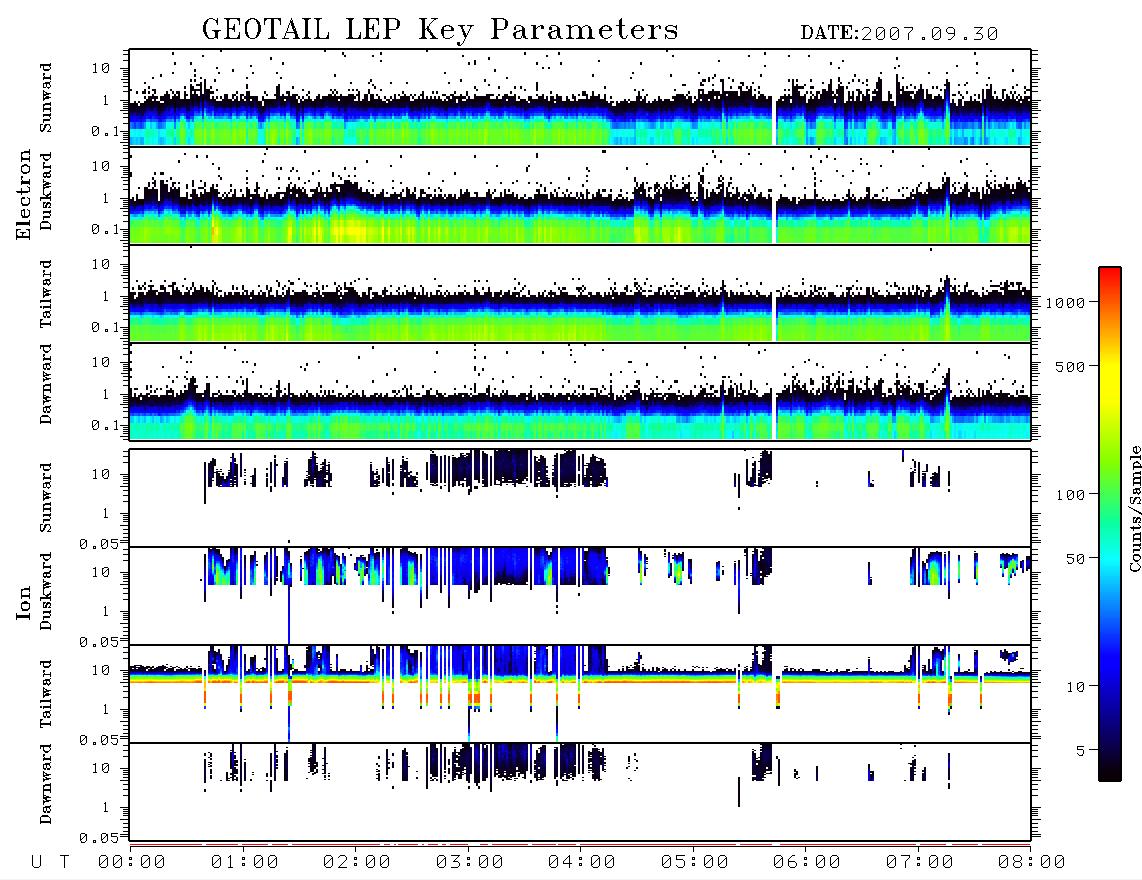Click the 08:00 time tick label
Image resolution: width=1142 pixels, height=880 pixels.
(x=1032, y=863)
